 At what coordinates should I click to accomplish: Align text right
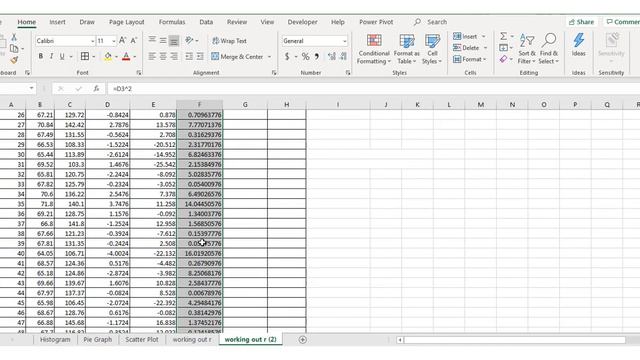174,56
